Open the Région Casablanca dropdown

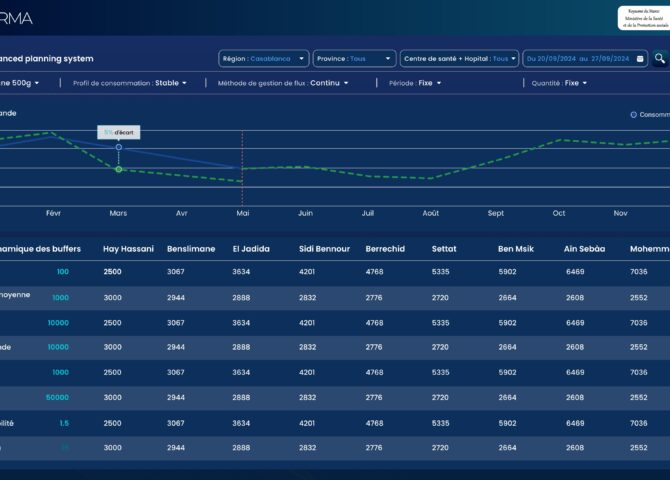[x=263, y=59]
